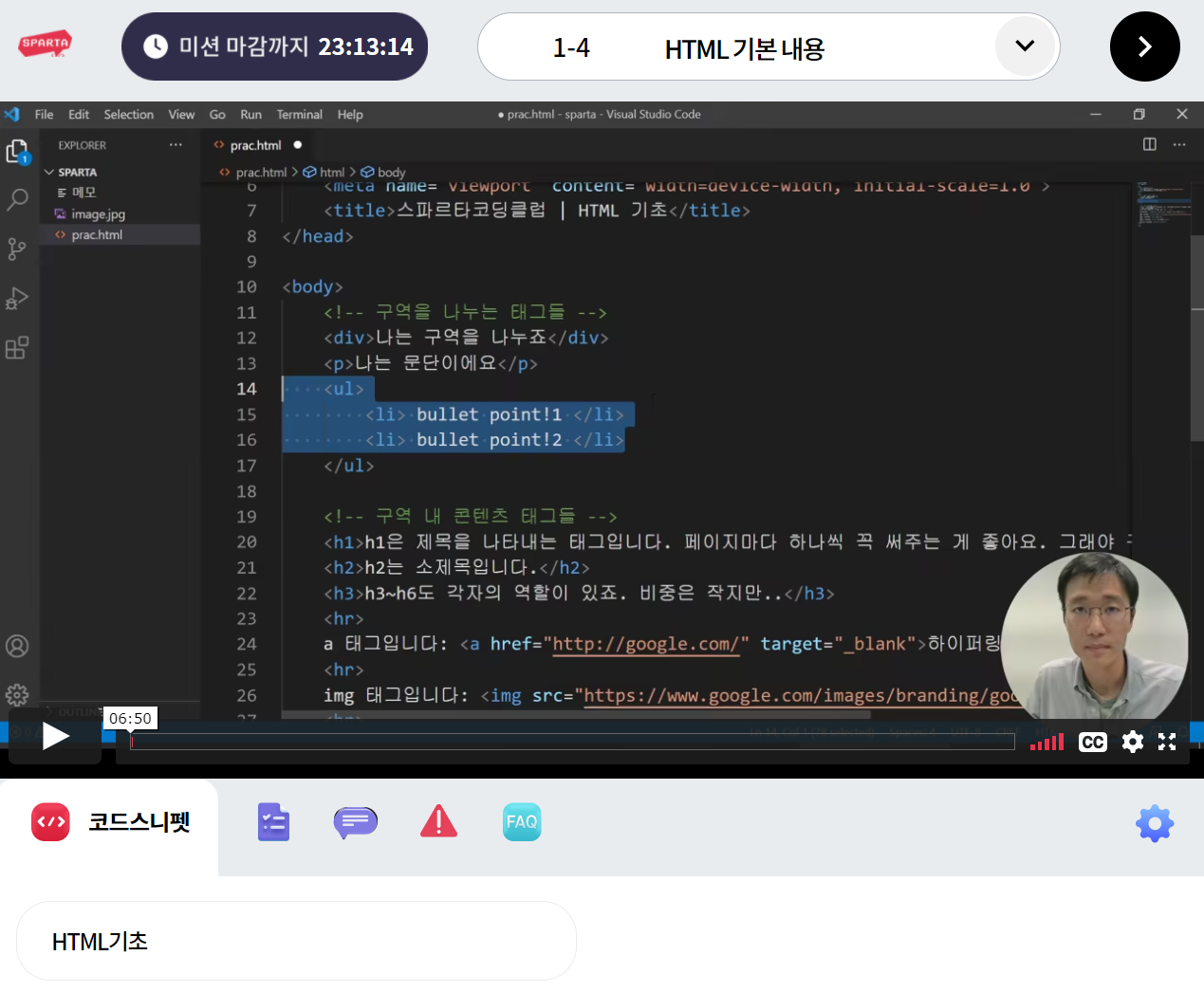Click red warning report icon

438,821
